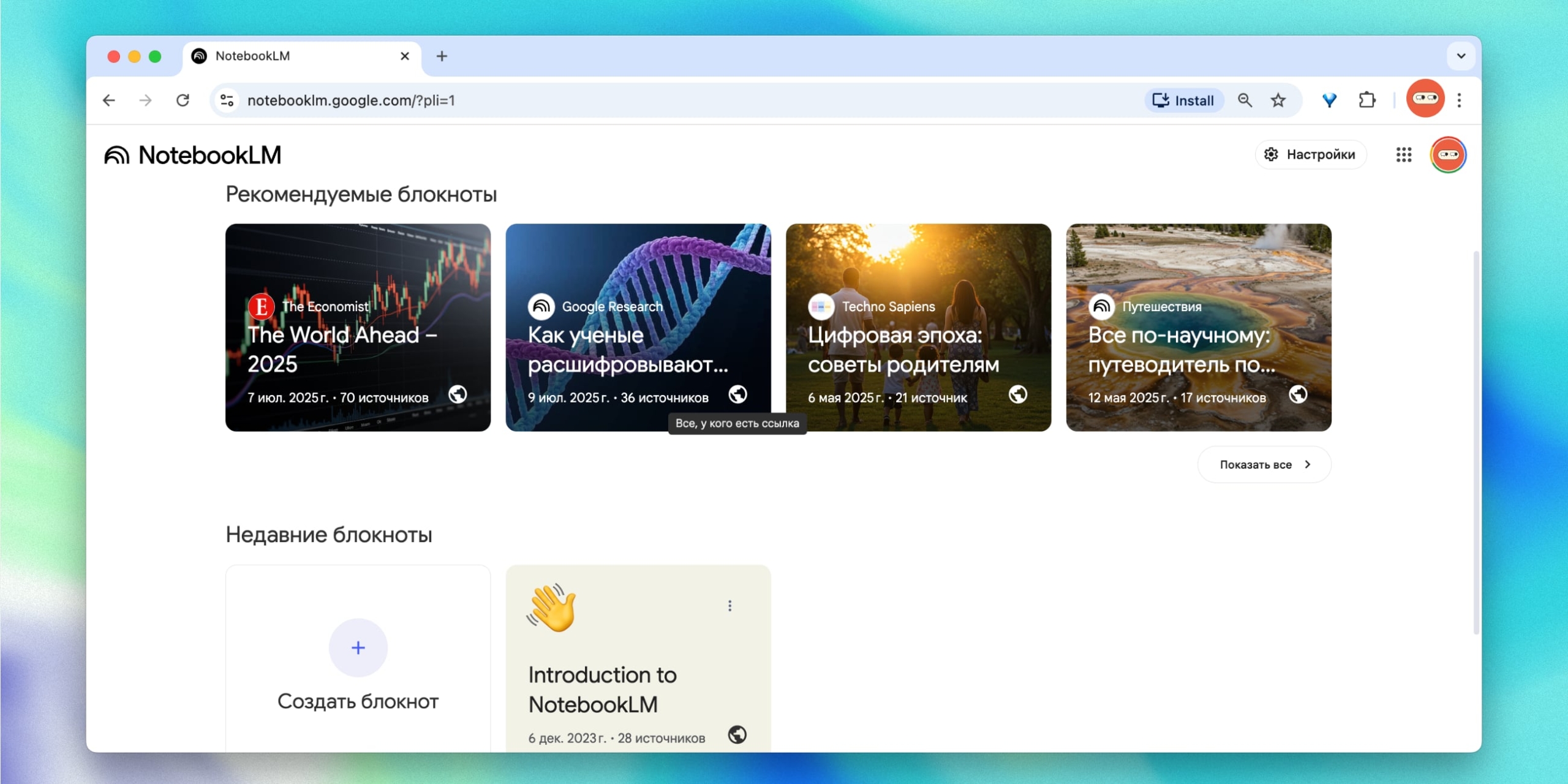
Task: Click the Install app button
Action: point(1183,100)
